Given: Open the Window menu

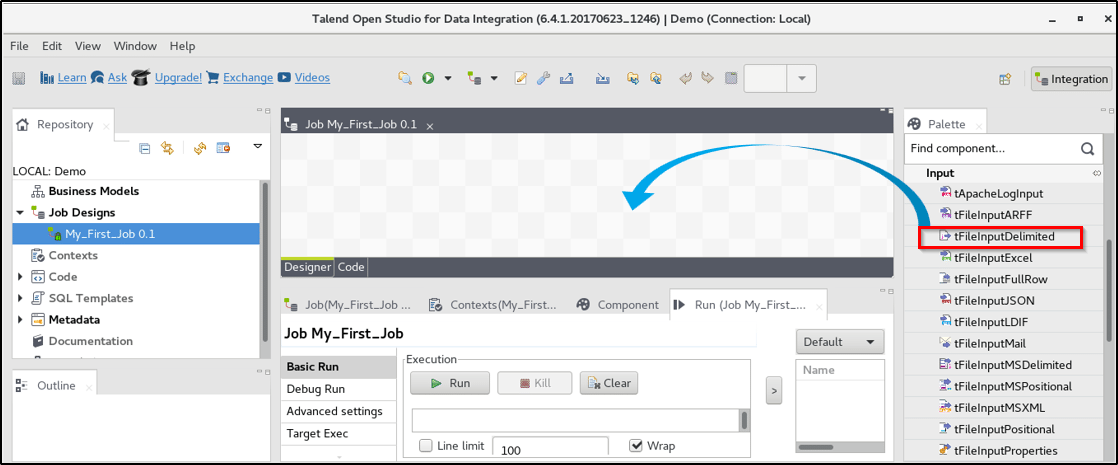Looking at the screenshot, I should click(135, 46).
